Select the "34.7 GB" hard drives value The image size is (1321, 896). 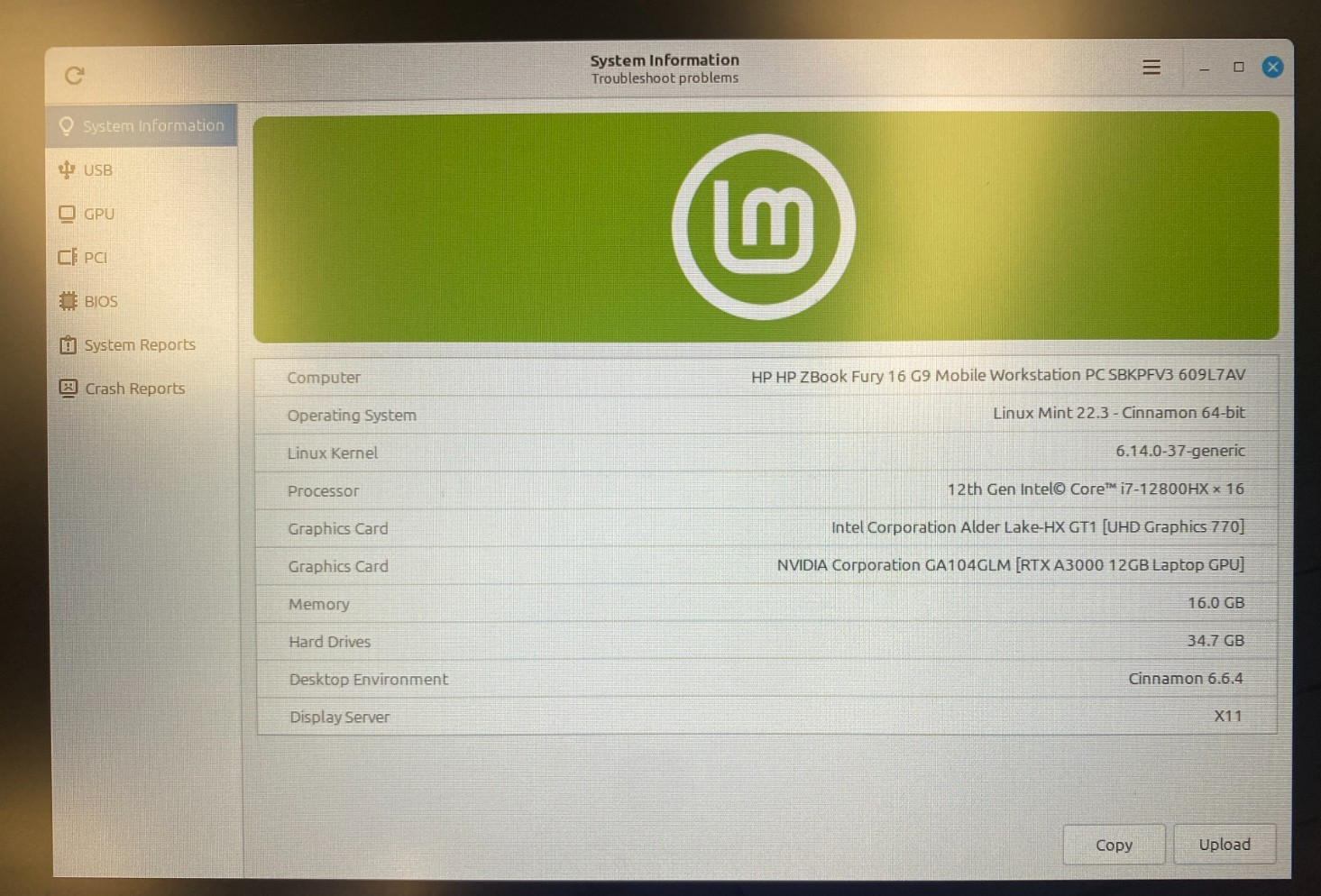pyautogui.click(x=1216, y=640)
